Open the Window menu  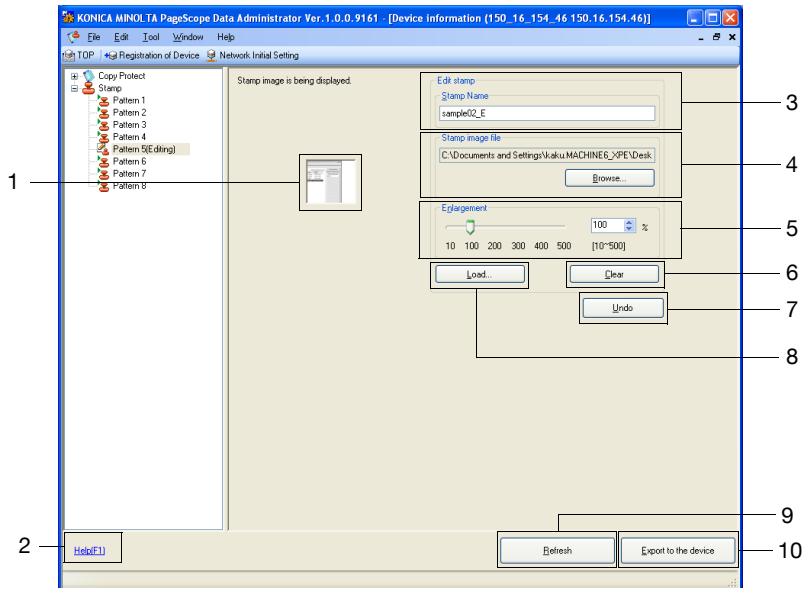[188, 37]
